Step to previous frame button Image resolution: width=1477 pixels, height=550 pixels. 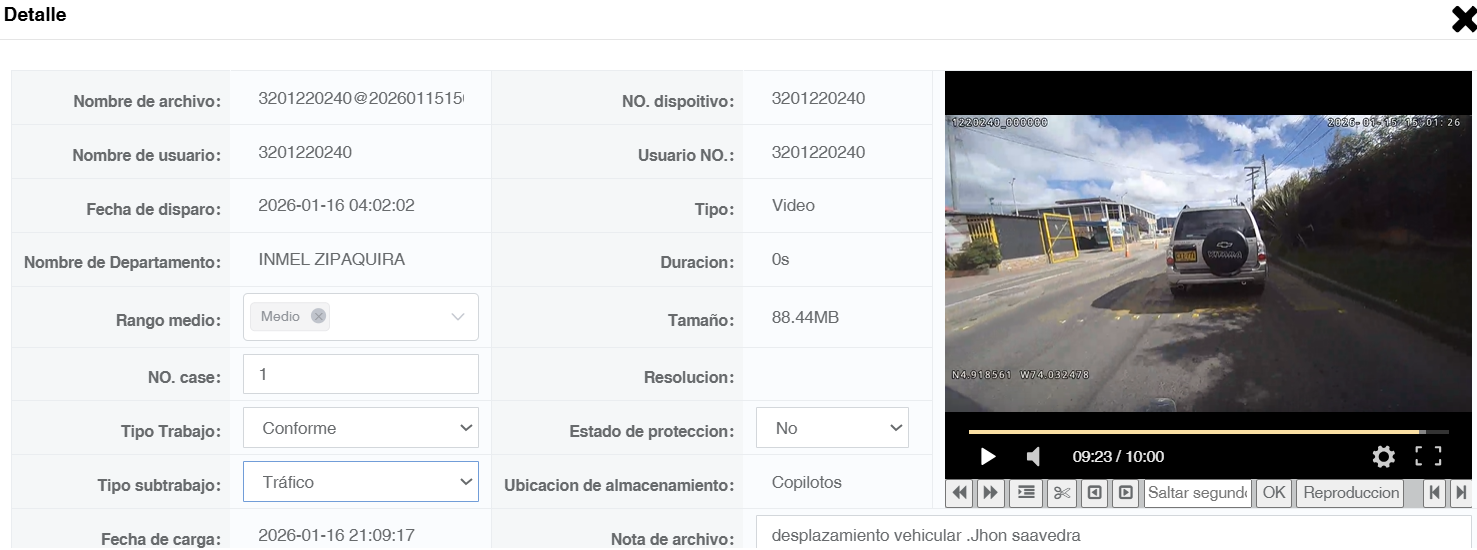pos(1094,492)
